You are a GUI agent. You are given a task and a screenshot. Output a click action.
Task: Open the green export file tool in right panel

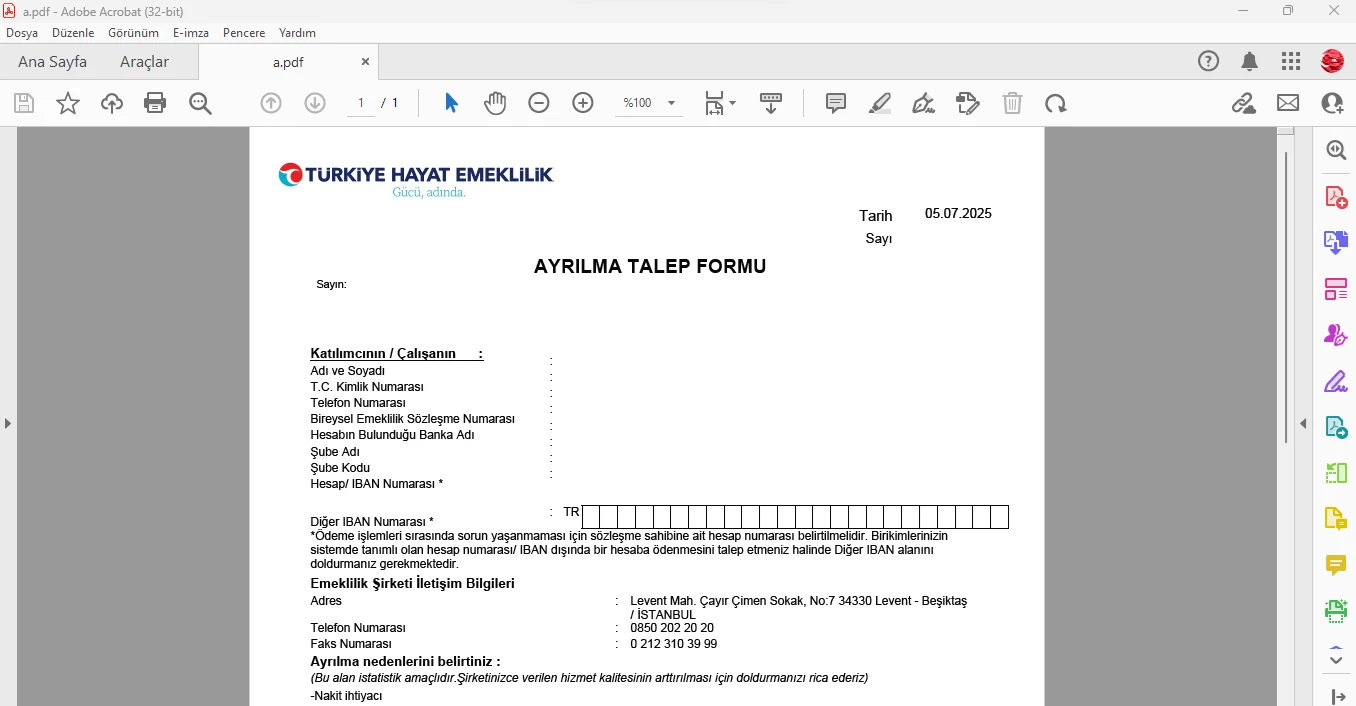[x=1336, y=427]
